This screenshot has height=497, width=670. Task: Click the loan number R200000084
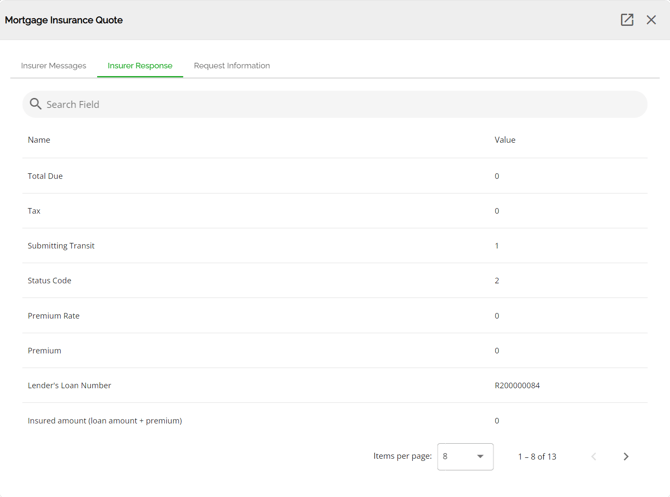pyautogui.click(x=517, y=385)
